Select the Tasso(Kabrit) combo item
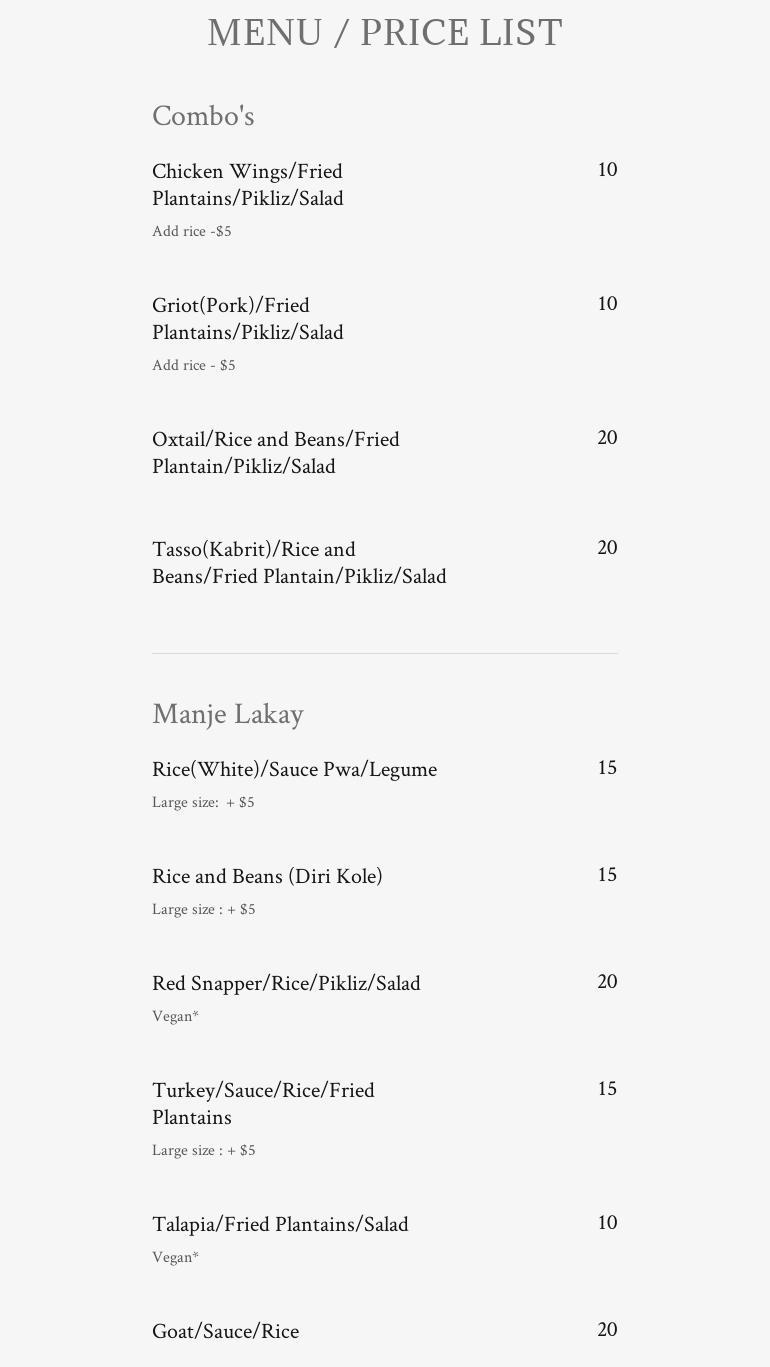Screen dimensions: 770x1367 tap(299, 563)
